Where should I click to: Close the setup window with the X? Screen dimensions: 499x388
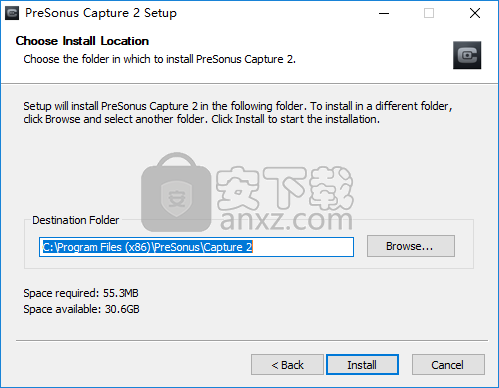tap(475, 13)
